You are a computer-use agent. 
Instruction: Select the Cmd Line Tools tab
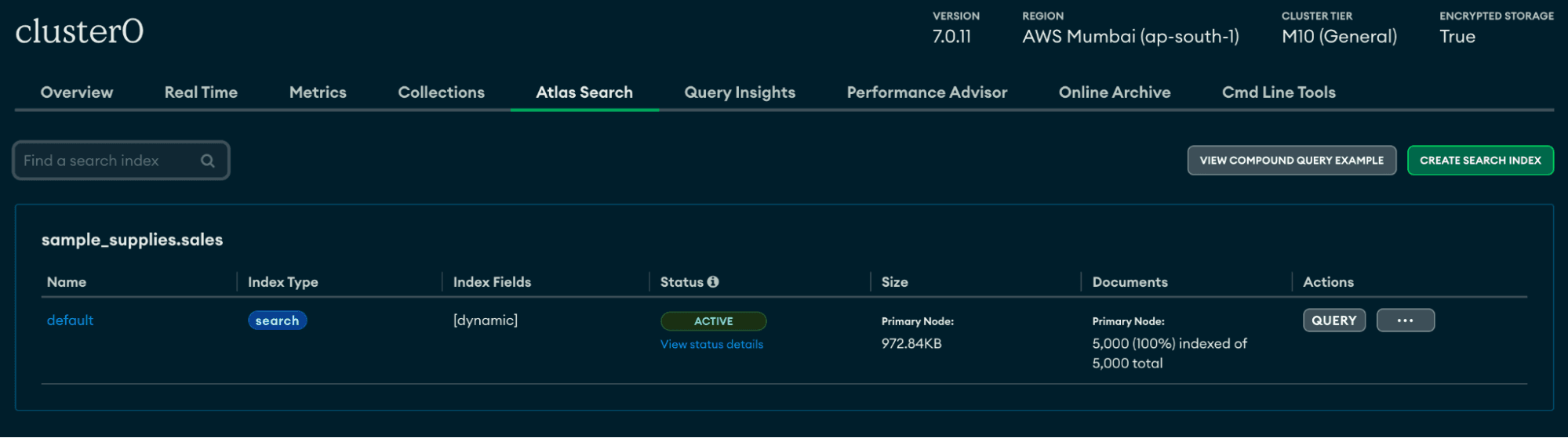1279,92
